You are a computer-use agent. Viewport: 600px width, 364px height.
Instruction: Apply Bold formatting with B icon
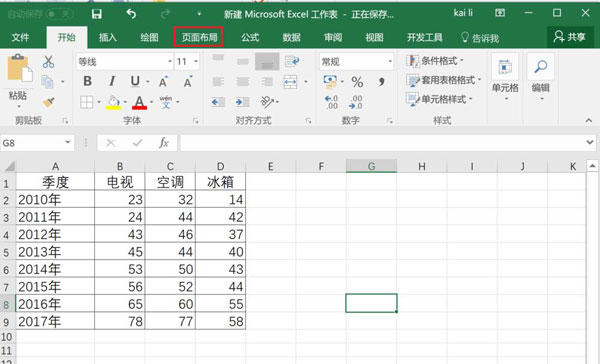pyautogui.click(x=87, y=81)
